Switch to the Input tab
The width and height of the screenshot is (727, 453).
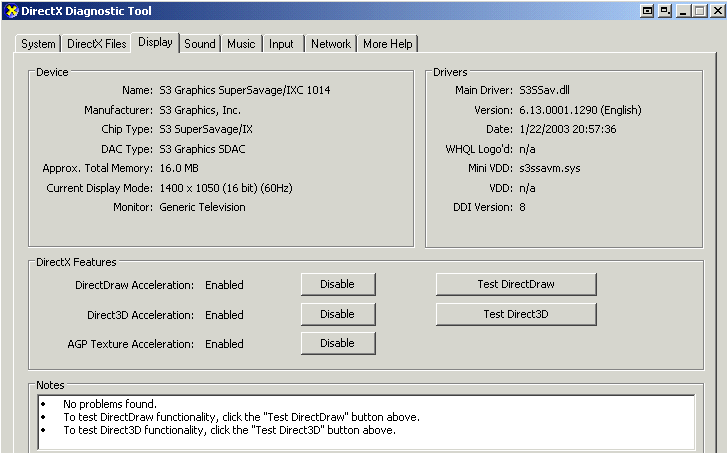click(x=281, y=44)
